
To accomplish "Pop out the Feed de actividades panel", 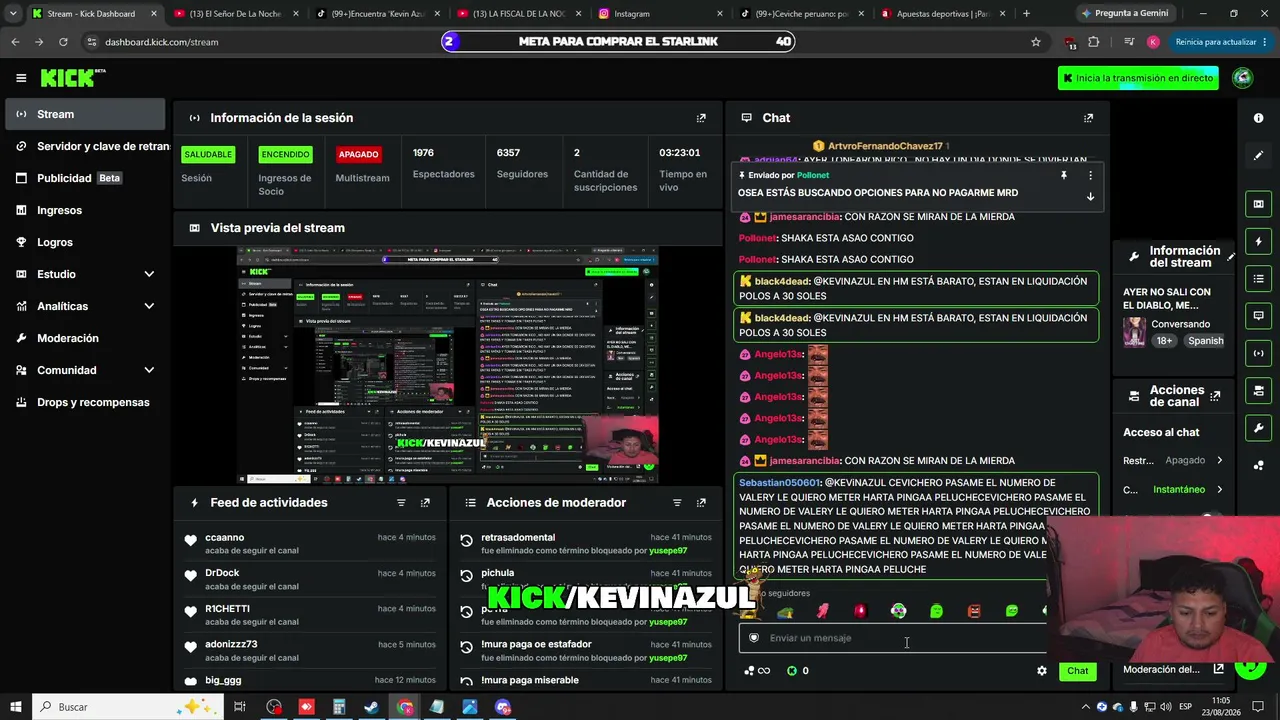I will coord(425,503).
